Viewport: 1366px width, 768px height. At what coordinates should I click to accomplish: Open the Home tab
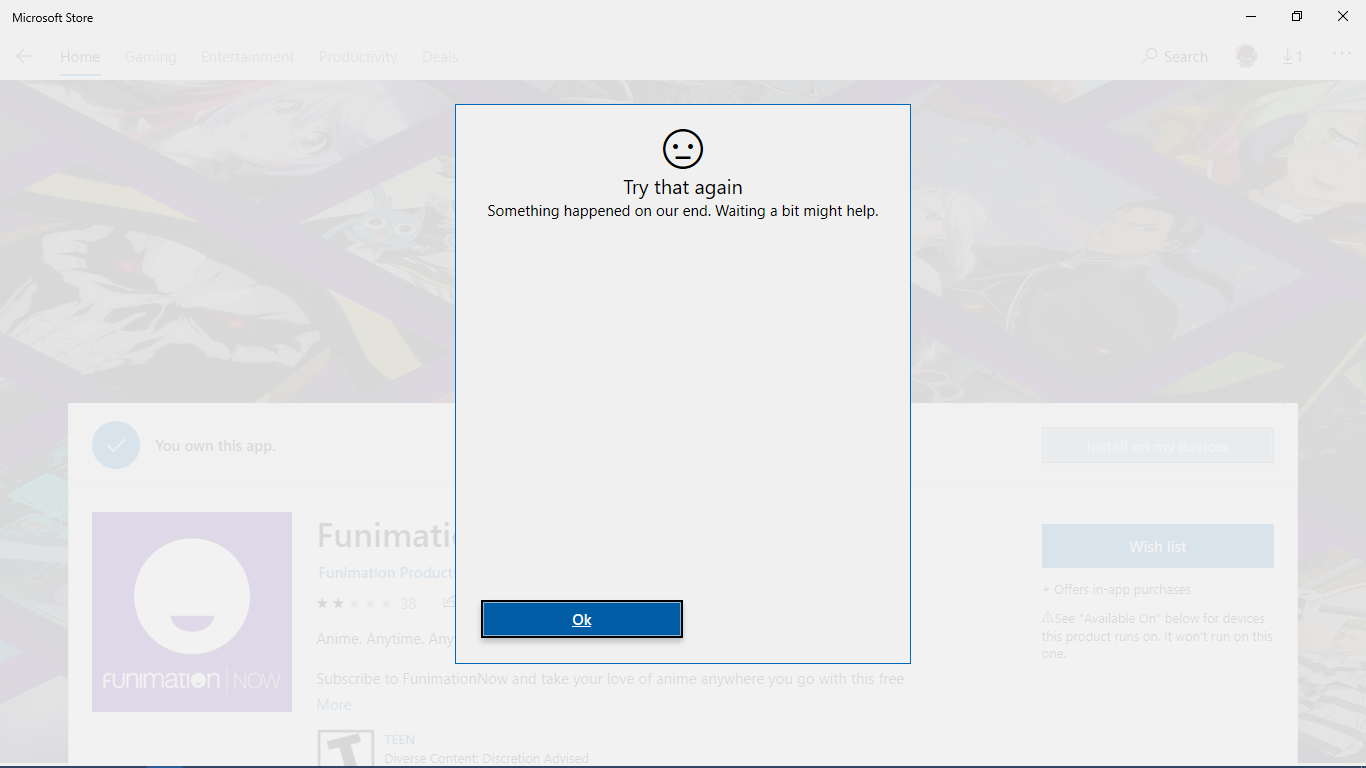click(x=80, y=57)
